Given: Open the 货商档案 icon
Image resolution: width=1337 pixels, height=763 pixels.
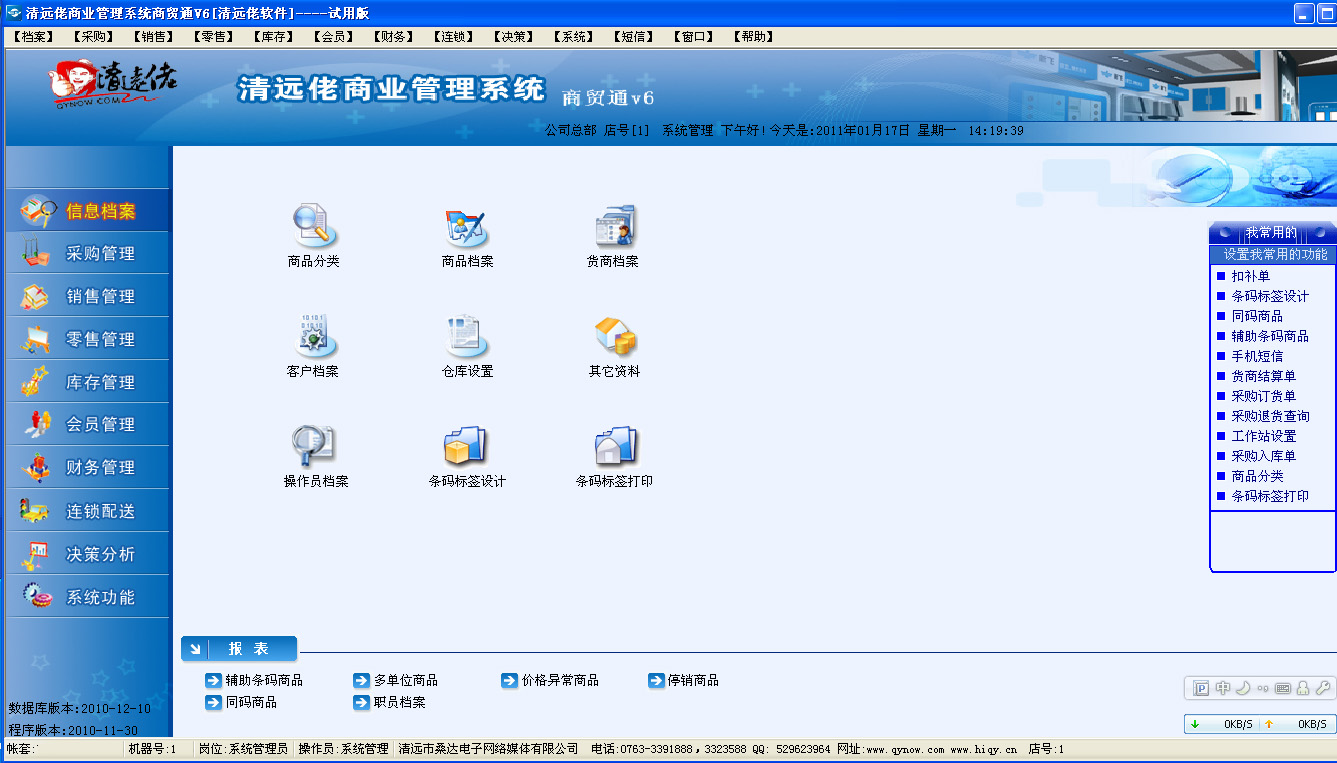Looking at the screenshot, I should pos(613,228).
